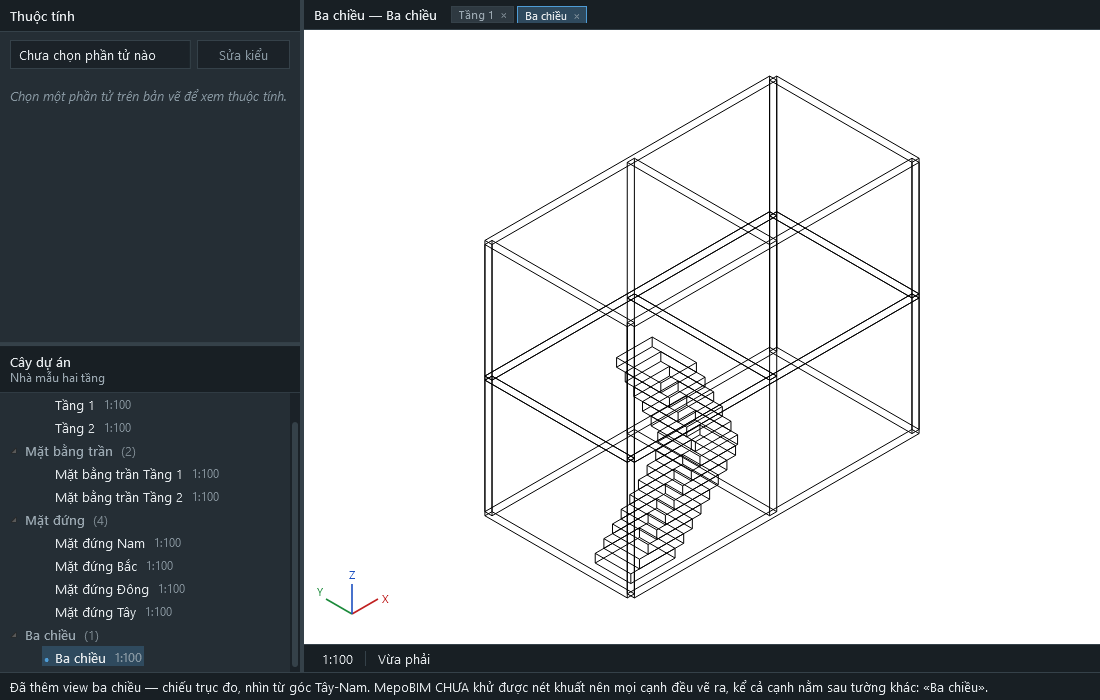The image size is (1100, 700).
Task: Click the hint text Chọn một phần tử trên bản vẽ
Action: coord(148,96)
